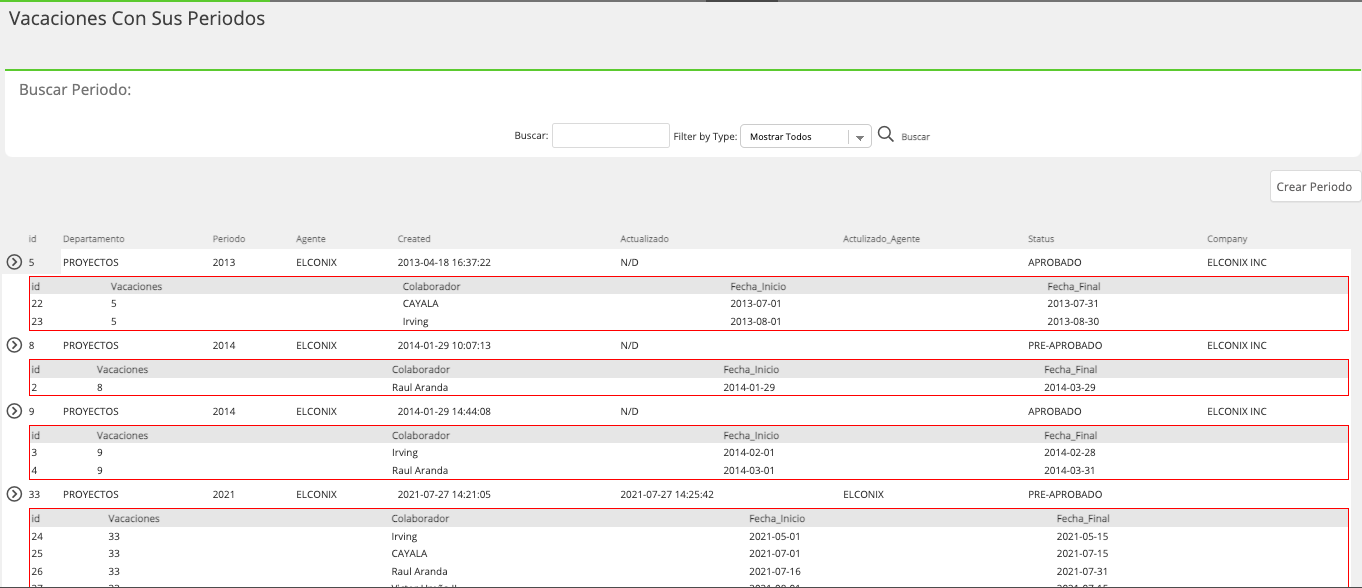Click CAYALA in vacation row 25
This screenshot has width=1362, height=588.
pyautogui.click(x=409, y=553)
